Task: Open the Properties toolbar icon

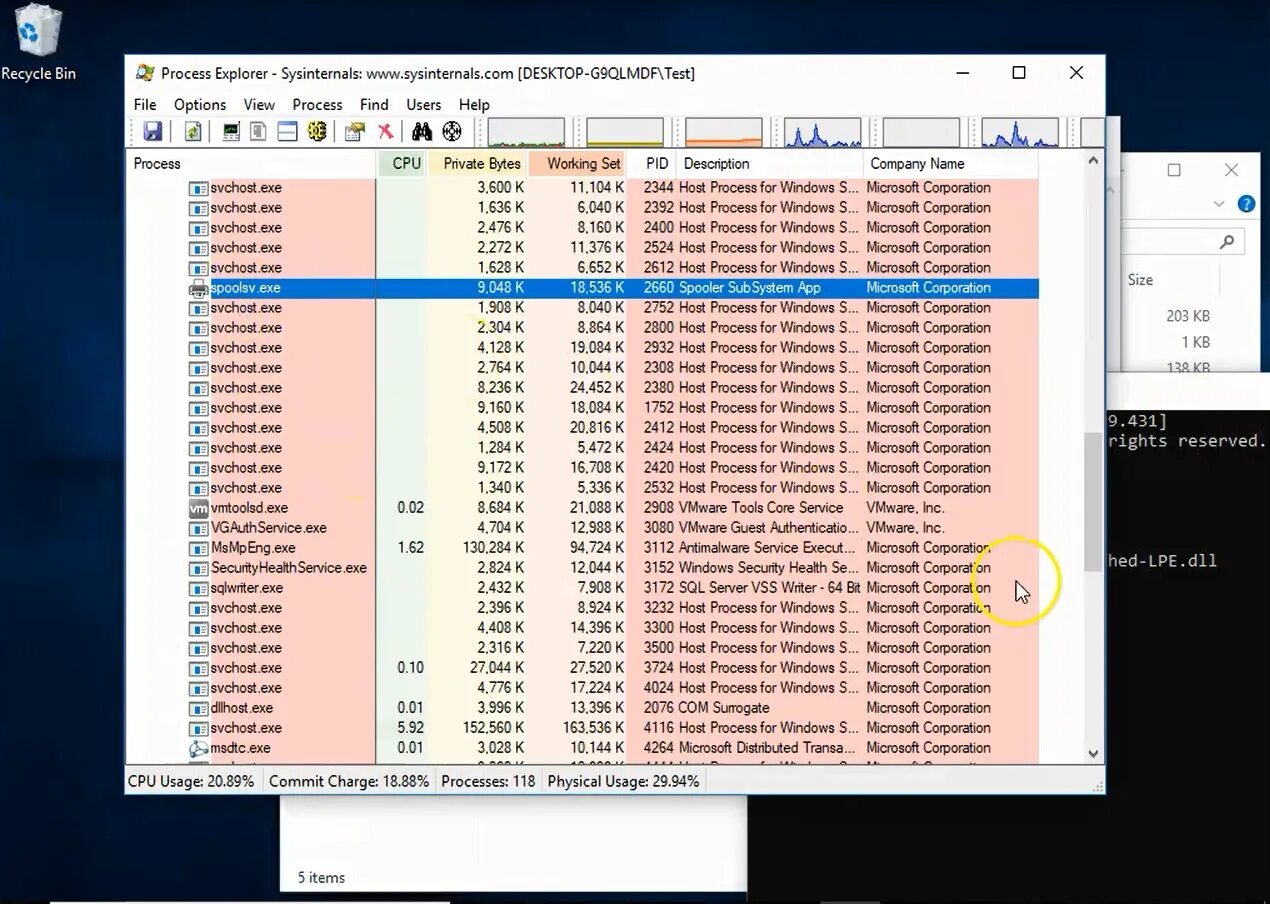Action: pyautogui.click(x=355, y=131)
